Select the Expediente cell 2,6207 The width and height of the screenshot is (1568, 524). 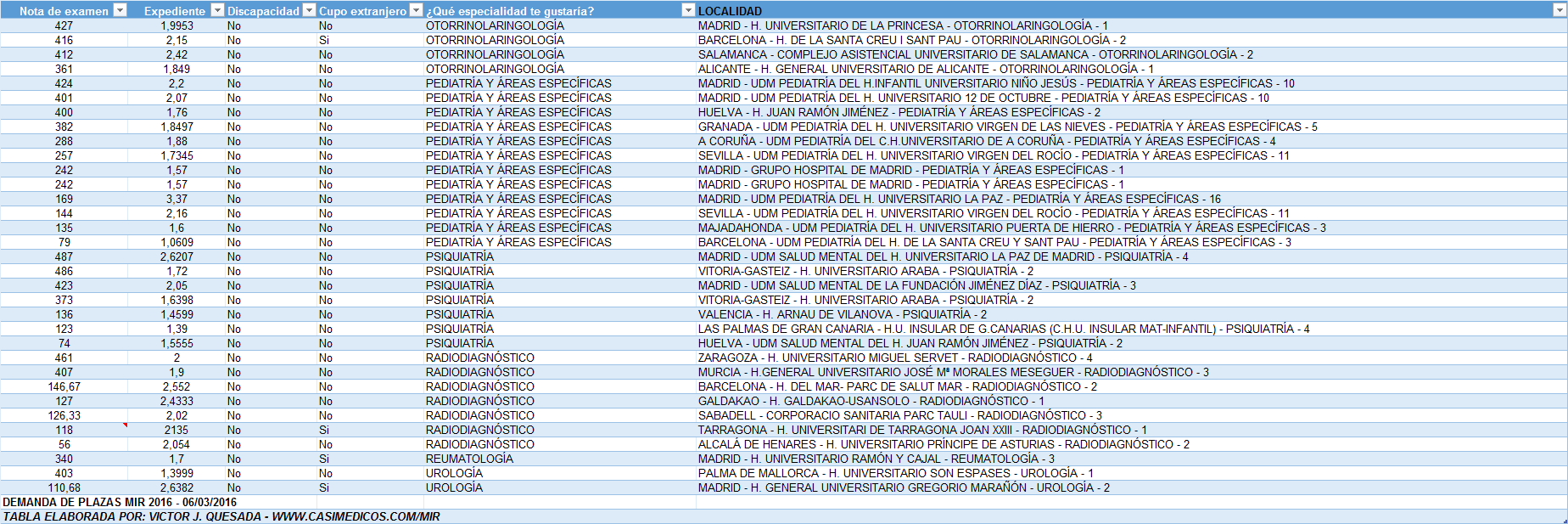(176, 256)
